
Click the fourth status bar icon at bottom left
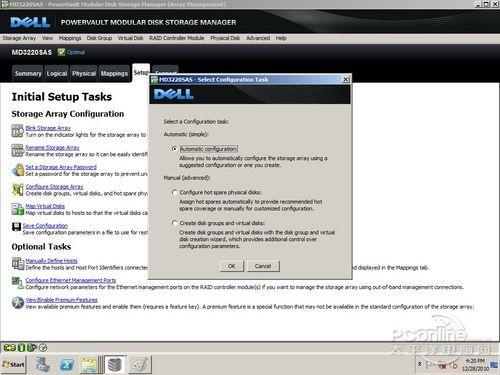43,348
